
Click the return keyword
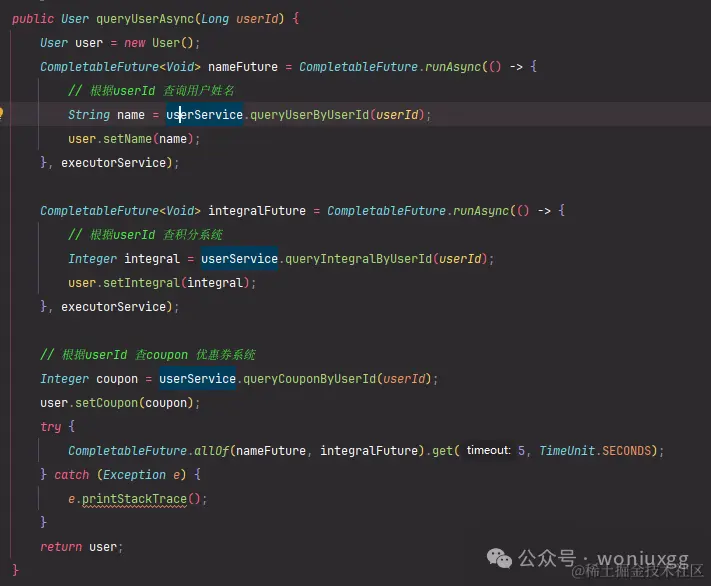click(61, 547)
